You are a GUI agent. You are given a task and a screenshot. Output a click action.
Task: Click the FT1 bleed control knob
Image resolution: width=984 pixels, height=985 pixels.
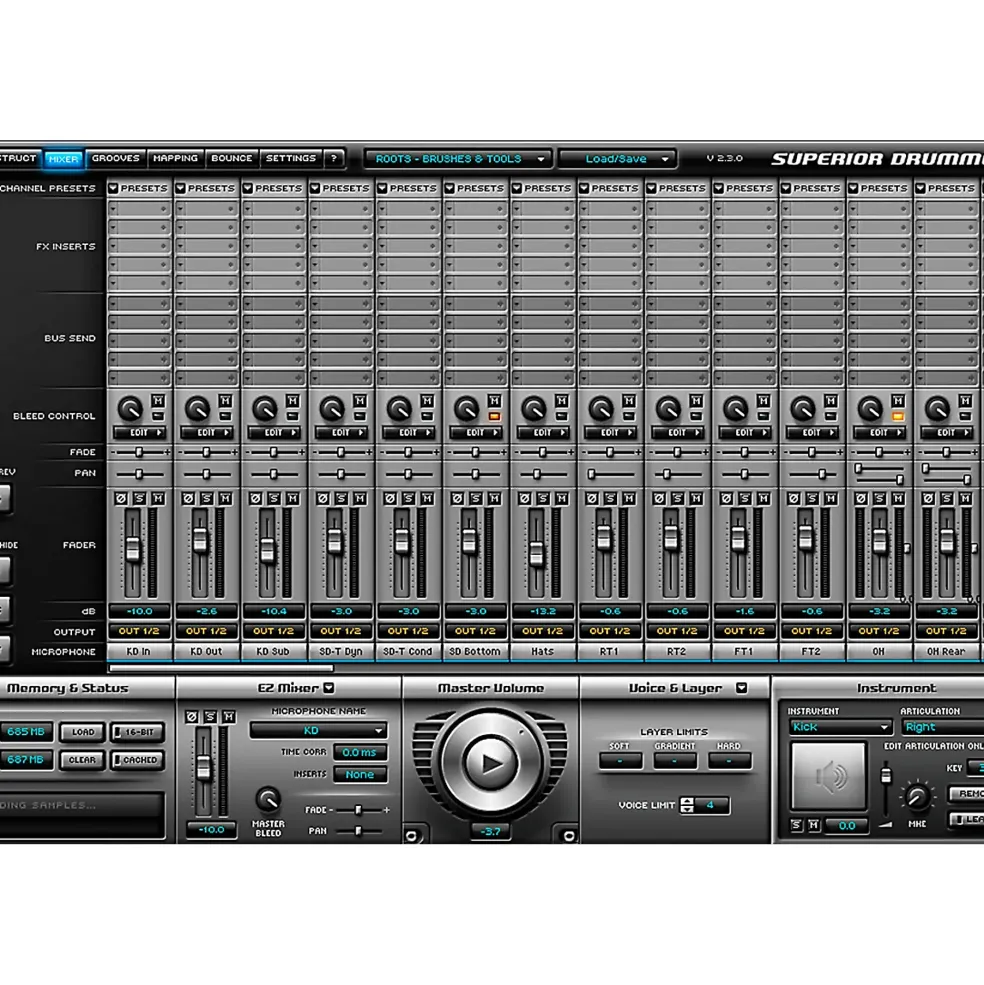(736, 409)
